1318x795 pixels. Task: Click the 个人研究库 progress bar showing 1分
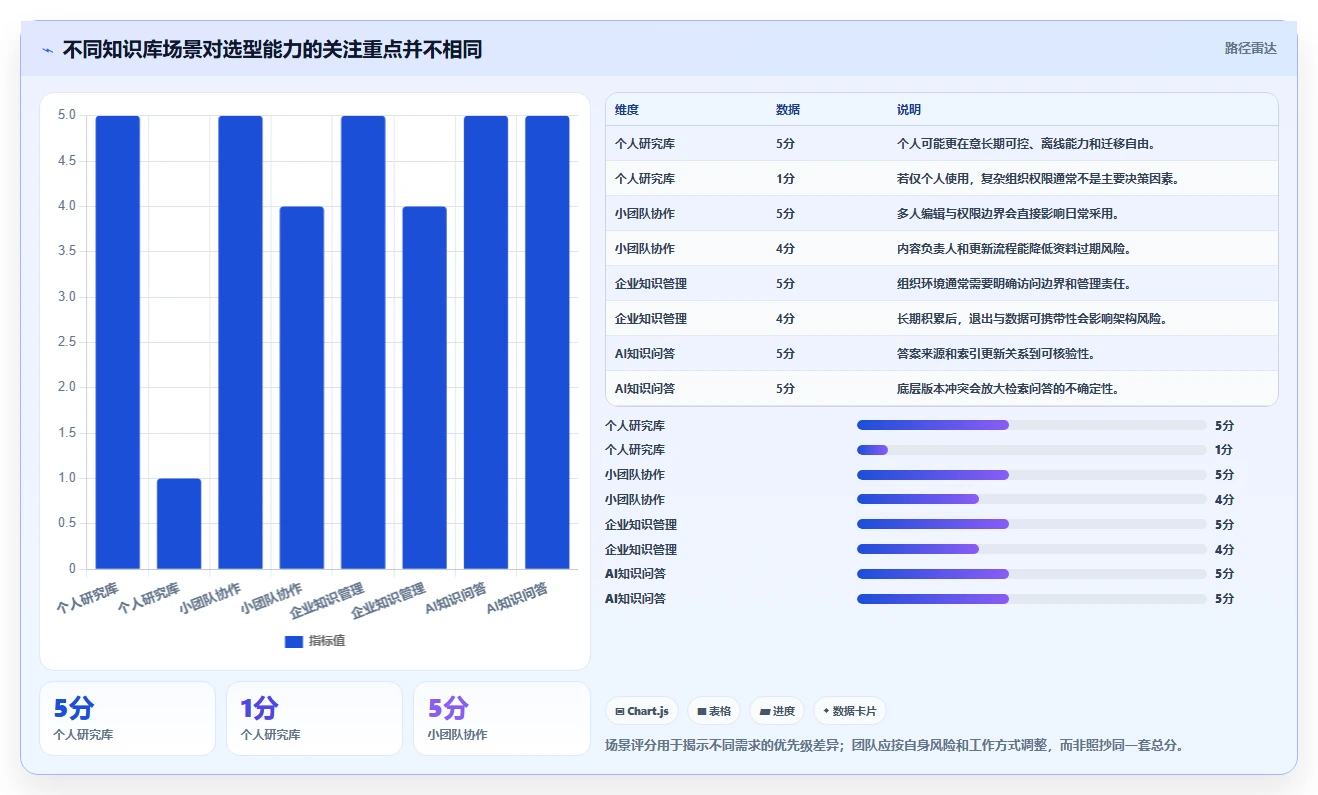click(1032, 450)
